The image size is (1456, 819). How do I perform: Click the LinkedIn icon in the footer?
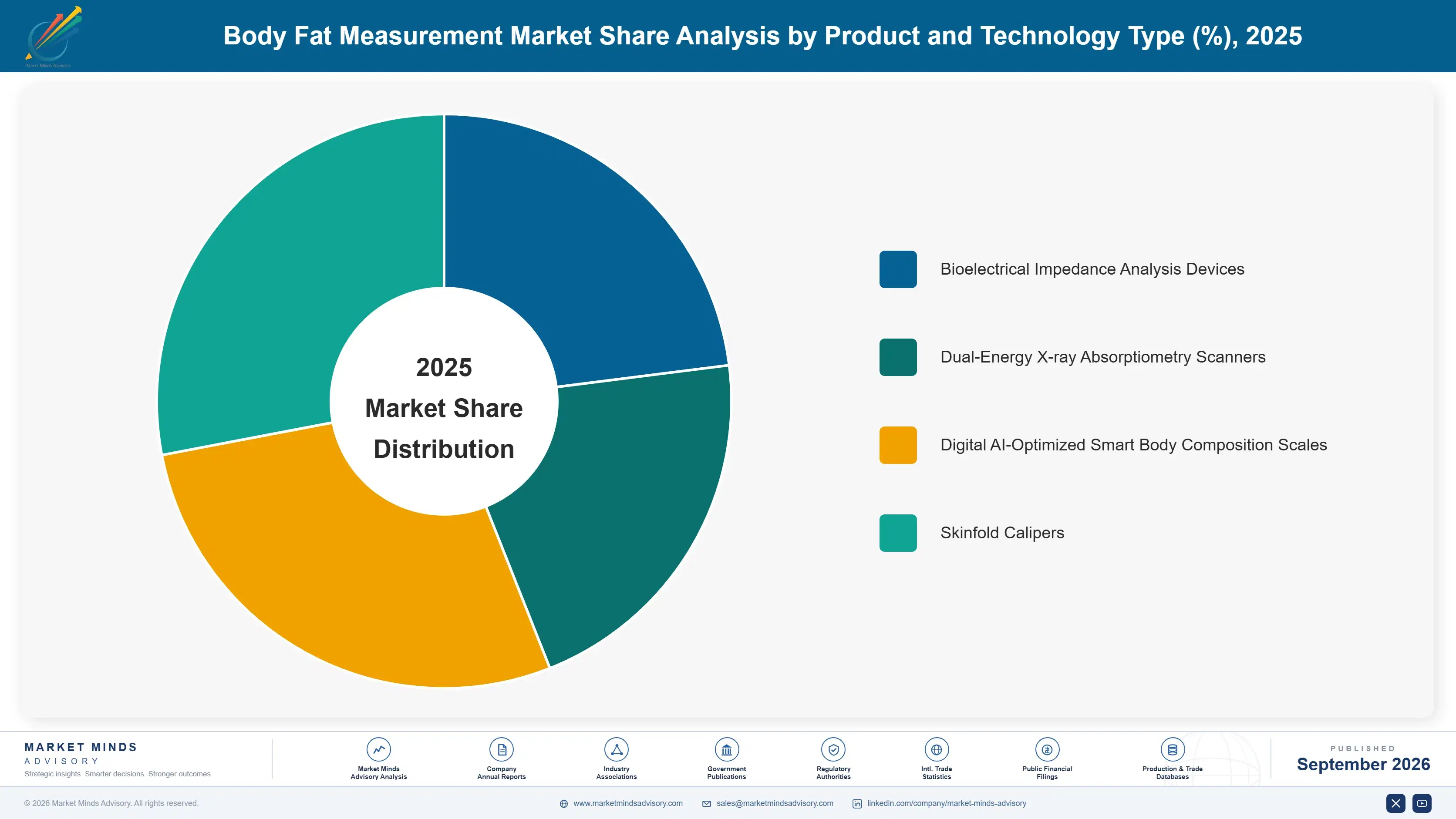[857, 804]
